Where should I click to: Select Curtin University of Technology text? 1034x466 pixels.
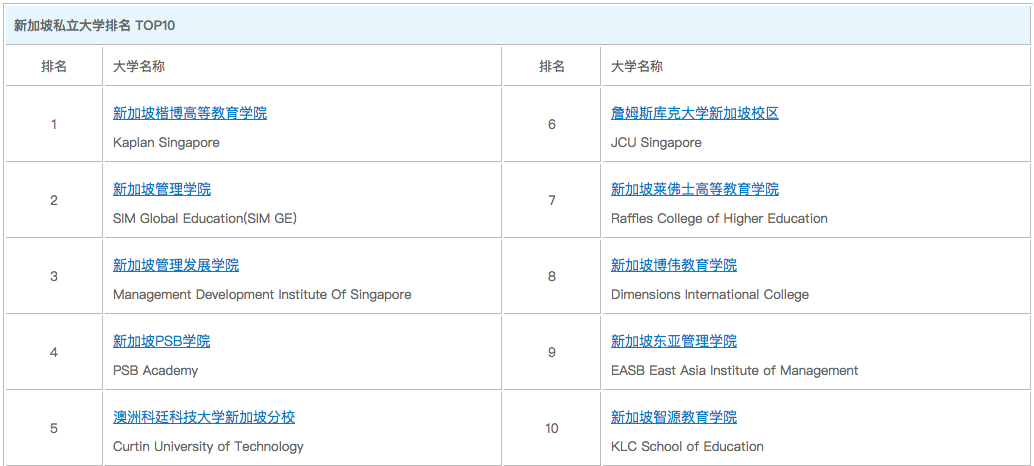point(208,446)
